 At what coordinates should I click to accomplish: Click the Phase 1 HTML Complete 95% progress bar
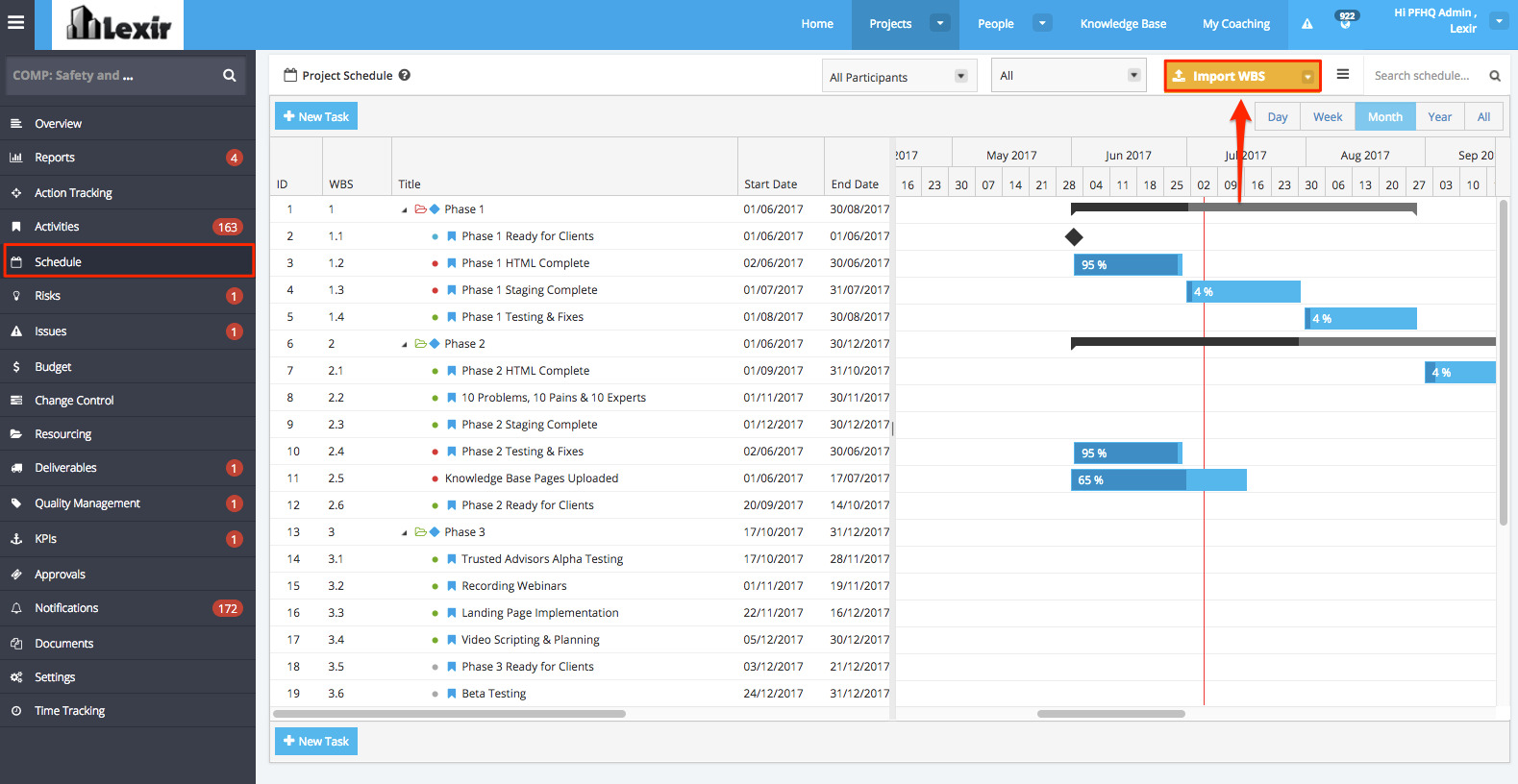pyautogui.click(x=1128, y=265)
